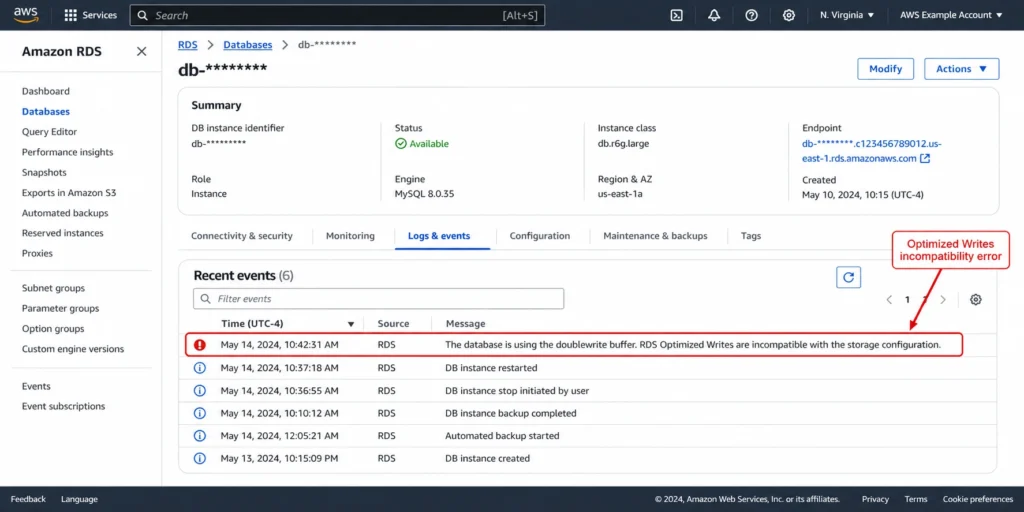Click the Message column header
The width and height of the screenshot is (1024, 512).
pyautogui.click(x=466, y=324)
